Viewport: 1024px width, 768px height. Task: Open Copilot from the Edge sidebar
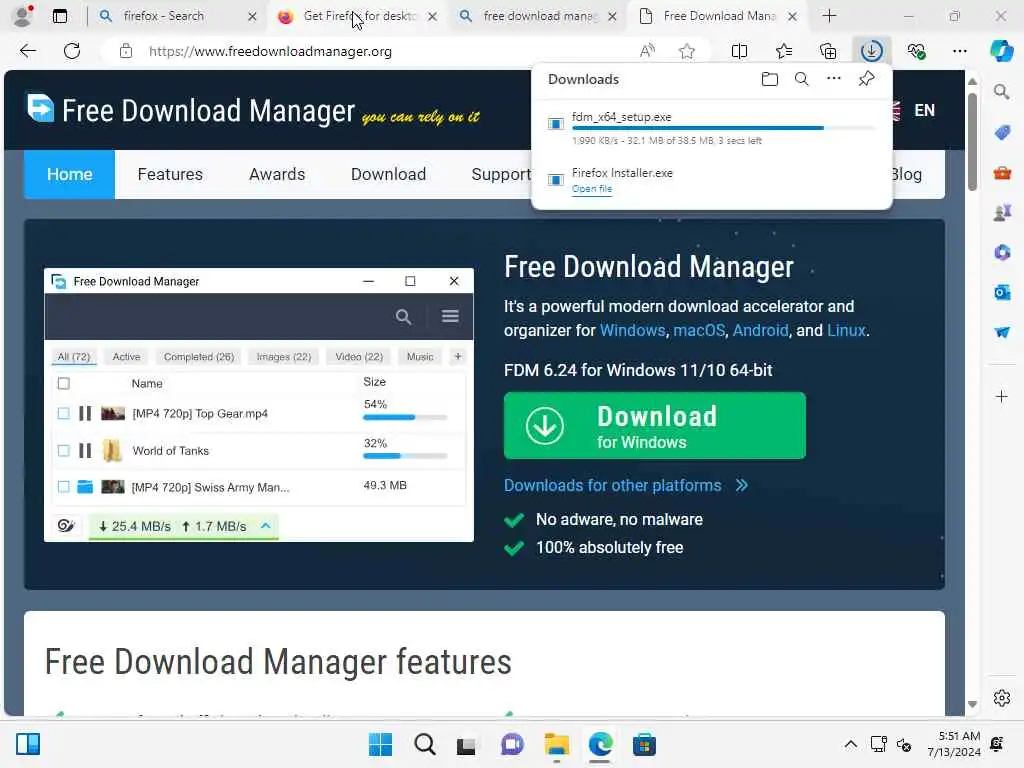1001,51
